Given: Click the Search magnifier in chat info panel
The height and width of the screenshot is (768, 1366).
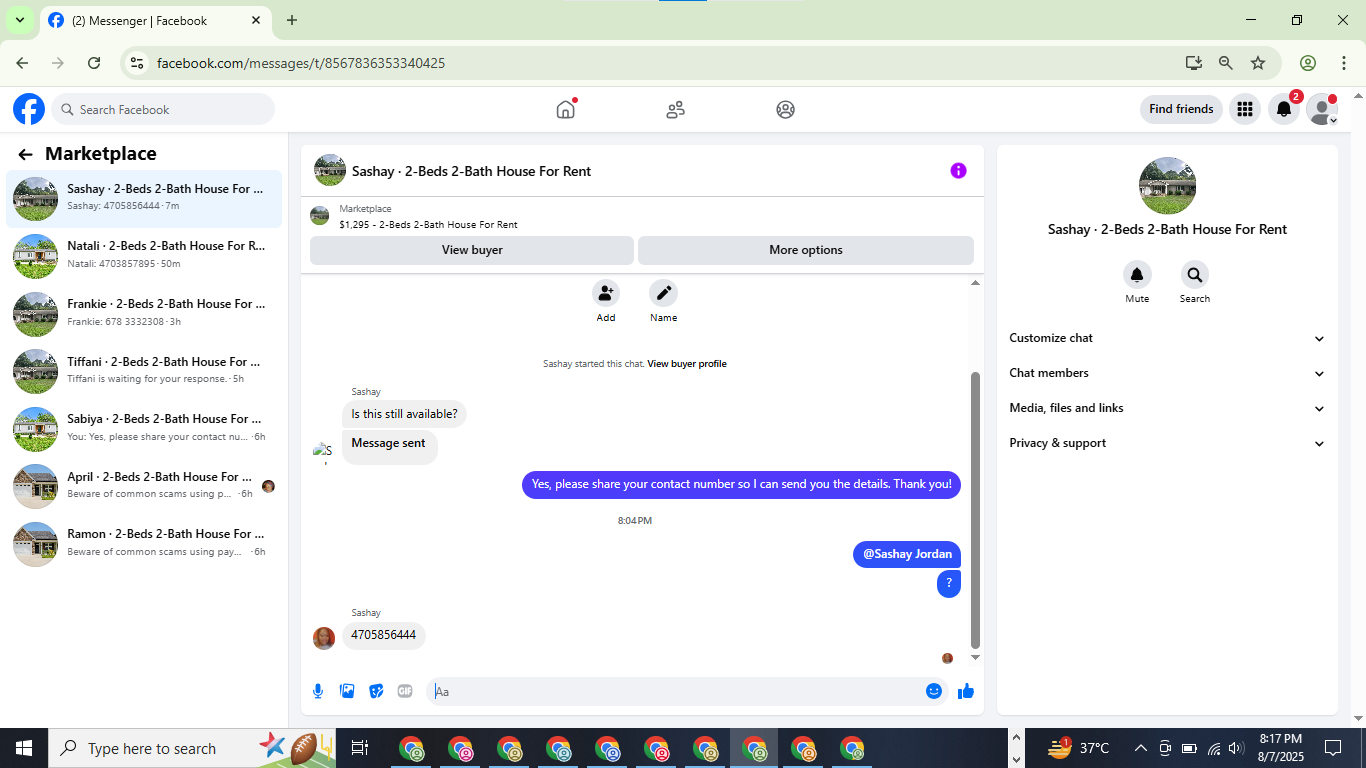Looking at the screenshot, I should click(x=1195, y=275).
